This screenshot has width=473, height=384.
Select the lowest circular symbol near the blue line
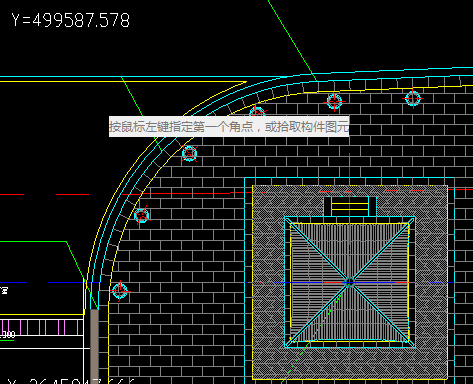pos(120,291)
